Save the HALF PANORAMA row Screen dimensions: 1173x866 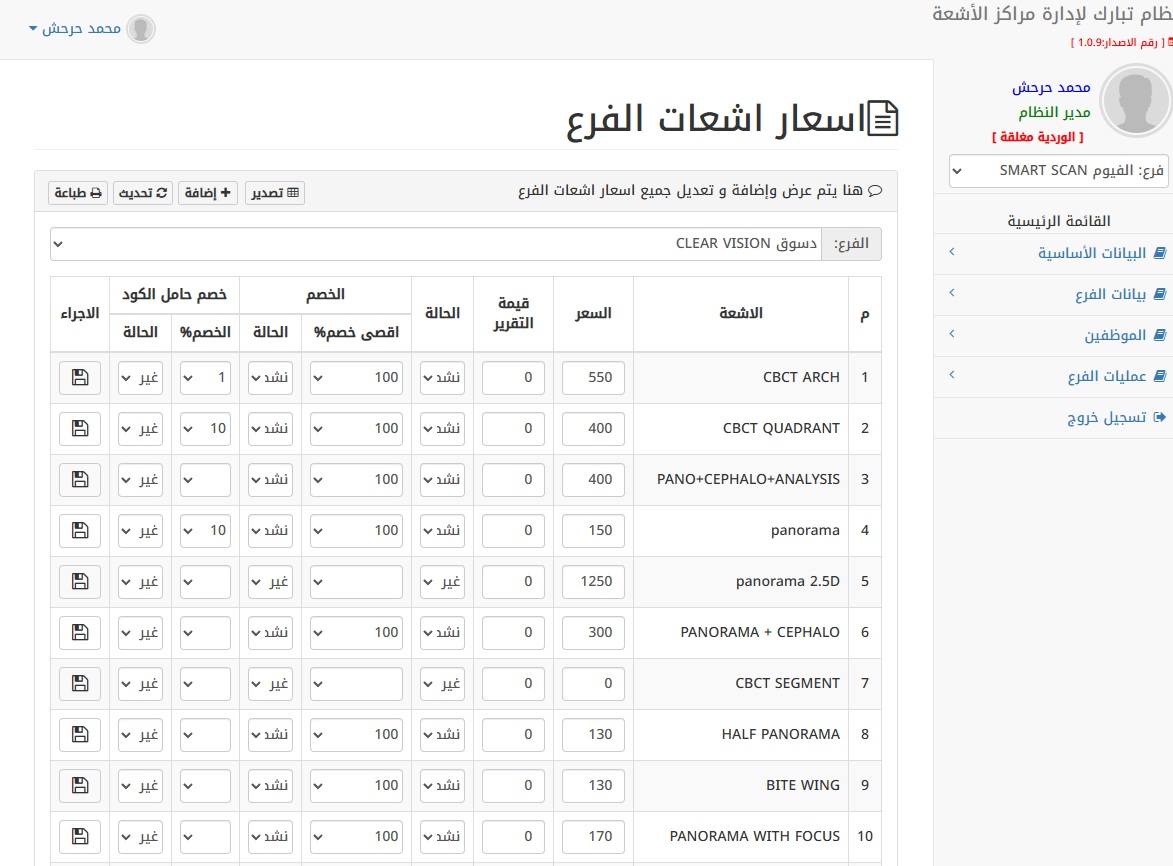point(80,734)
